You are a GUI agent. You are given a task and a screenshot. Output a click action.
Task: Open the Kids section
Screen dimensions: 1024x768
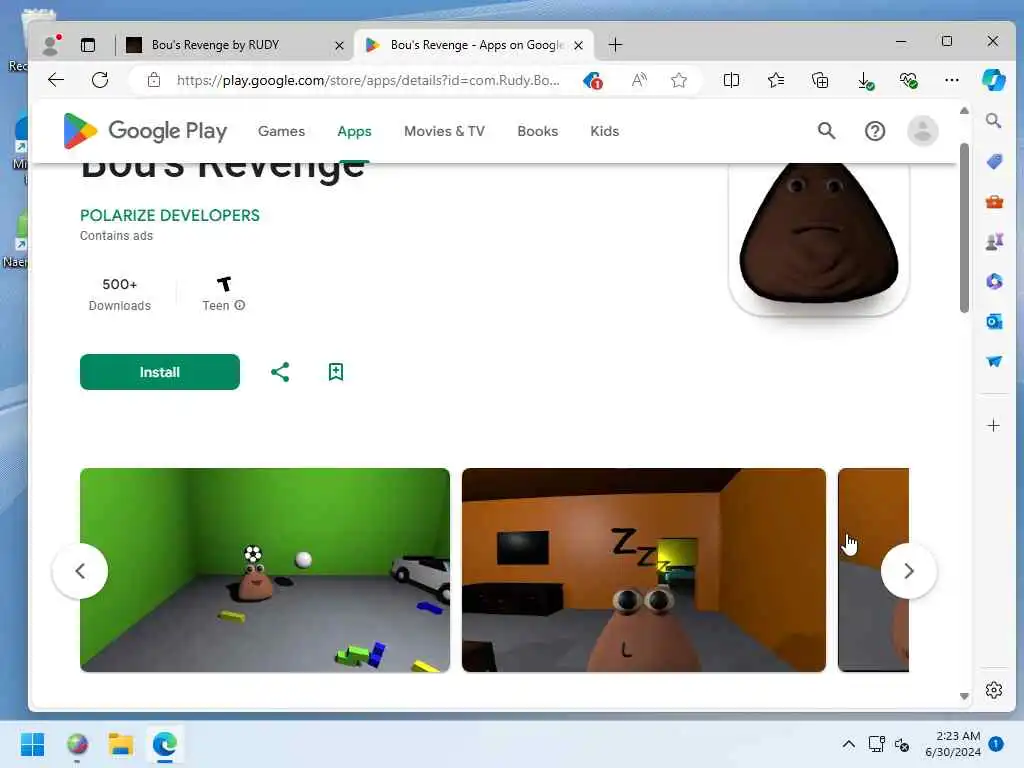coord(604,131)
